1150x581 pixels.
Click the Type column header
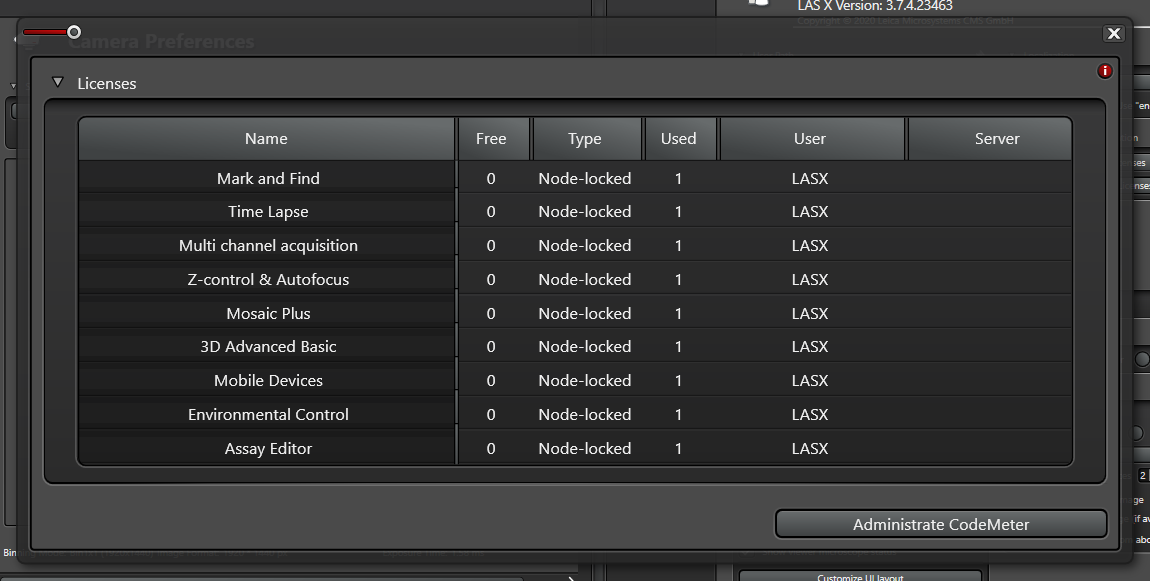click(585, 139)
